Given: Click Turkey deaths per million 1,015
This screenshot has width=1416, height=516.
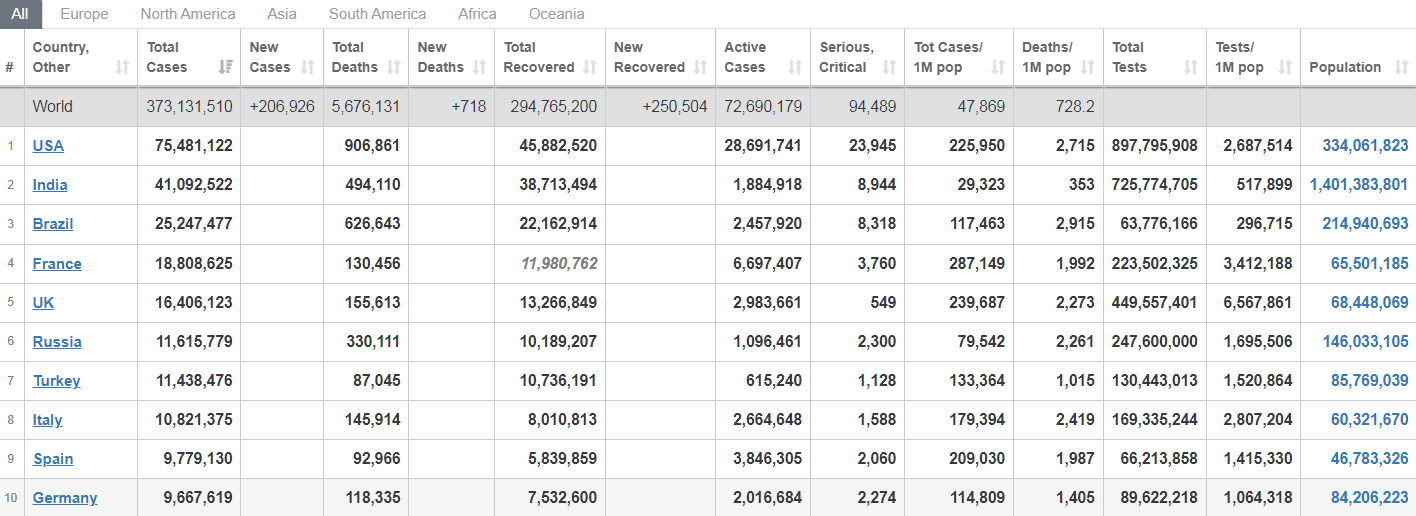Looking at the screenshot, I should click(x=1075, y=381).
